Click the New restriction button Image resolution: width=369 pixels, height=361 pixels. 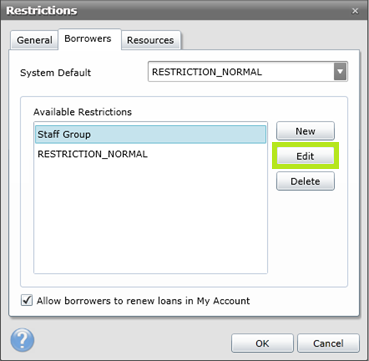tap(305, 131)
